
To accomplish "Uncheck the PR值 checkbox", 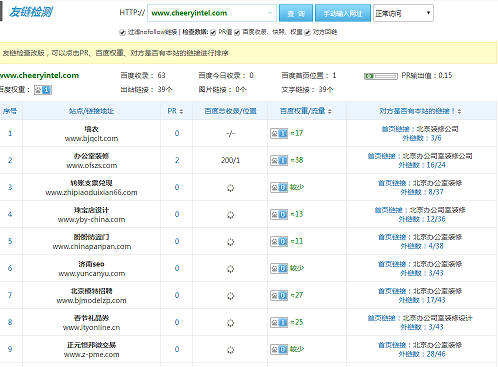I will click(x=213, y=32).
